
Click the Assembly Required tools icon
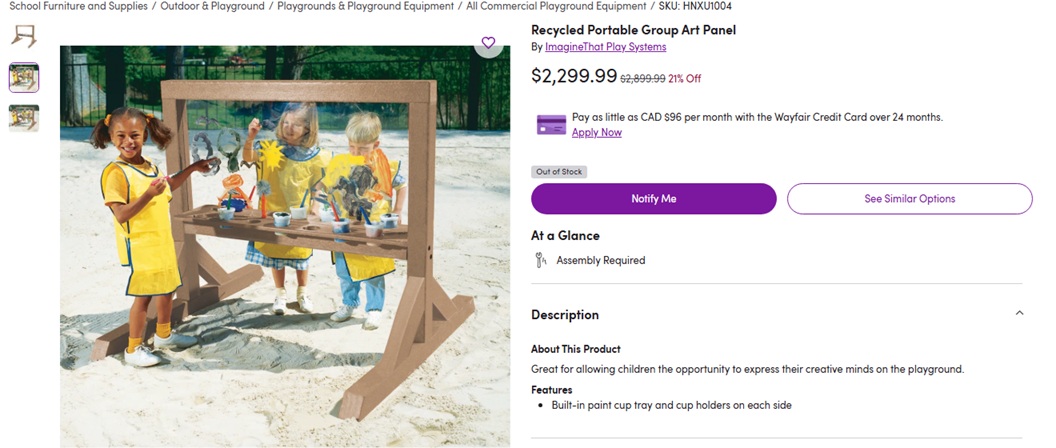click(541, 260)
